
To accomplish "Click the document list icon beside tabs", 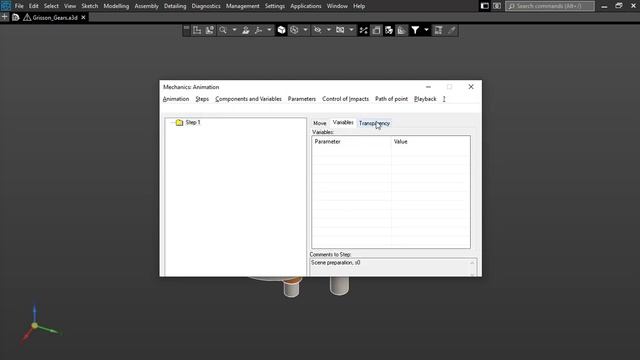I will click(x=16, y=17).
